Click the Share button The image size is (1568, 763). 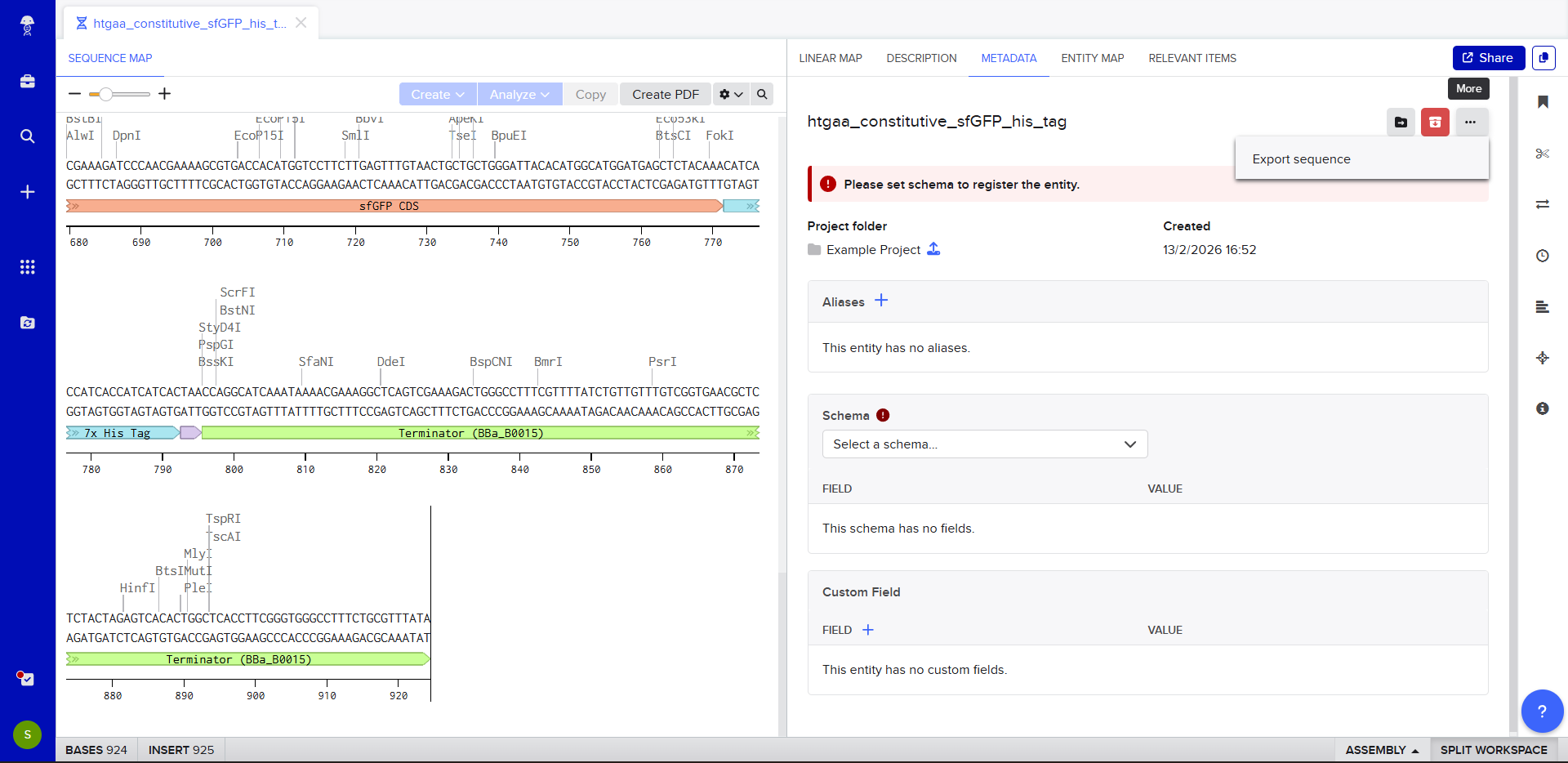click(x=1488, y=58)
